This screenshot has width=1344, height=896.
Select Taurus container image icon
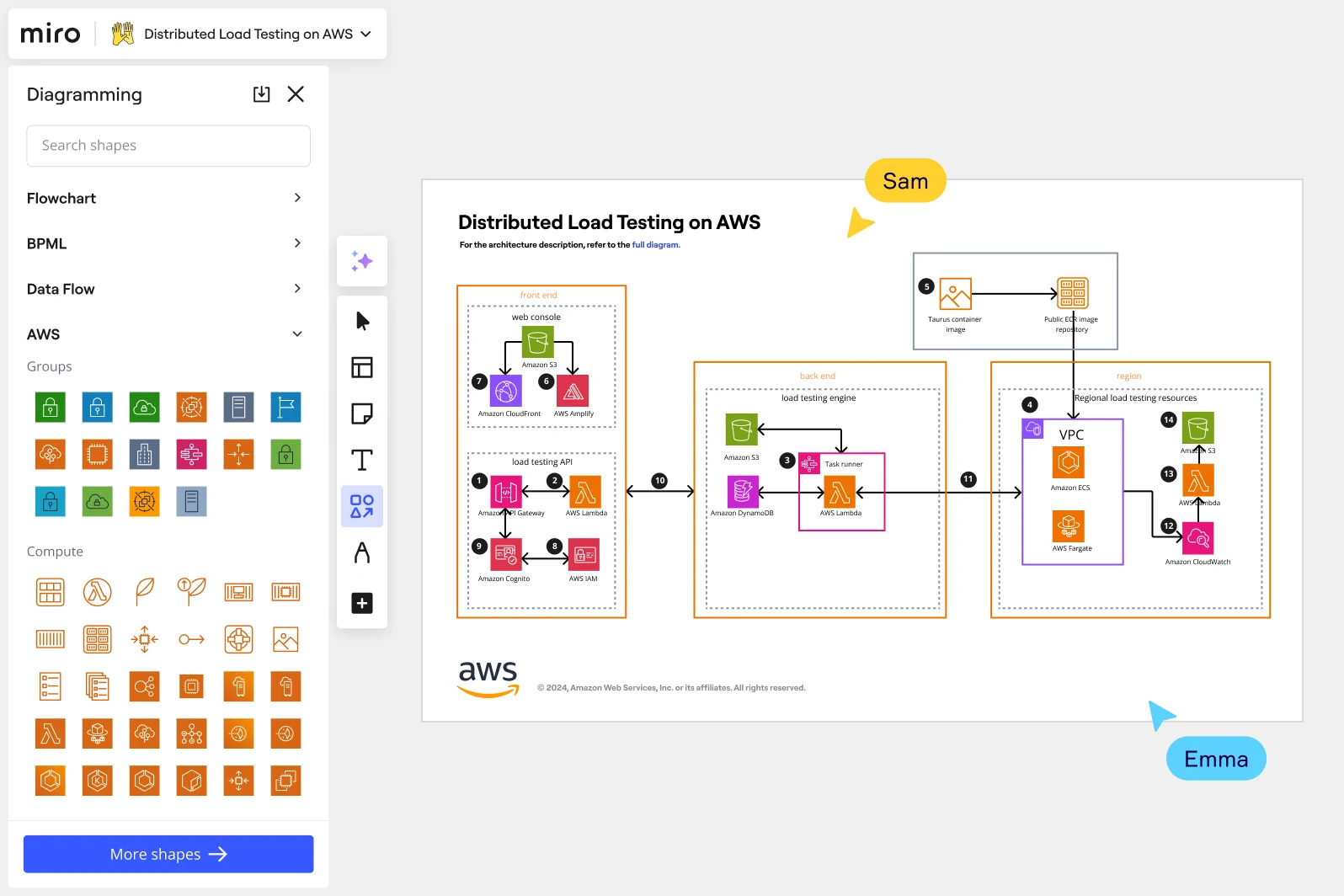click(x=956, y=294)
